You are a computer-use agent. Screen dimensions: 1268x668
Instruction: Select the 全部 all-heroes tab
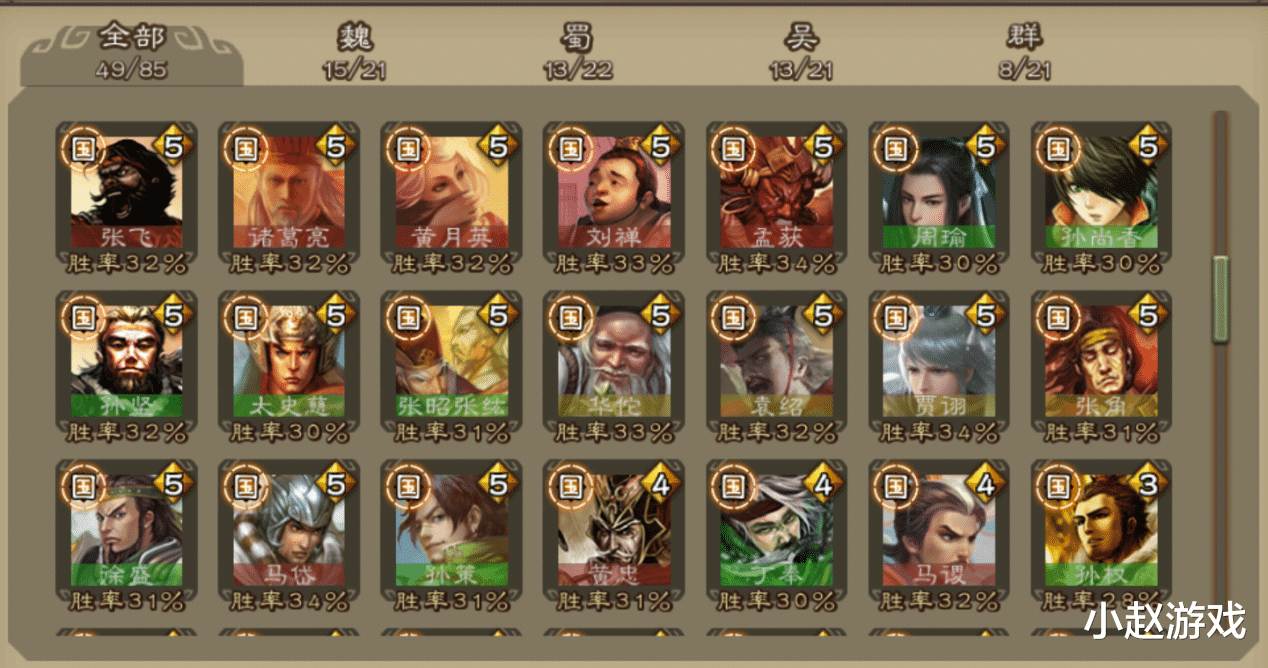[x=132, y=52]
